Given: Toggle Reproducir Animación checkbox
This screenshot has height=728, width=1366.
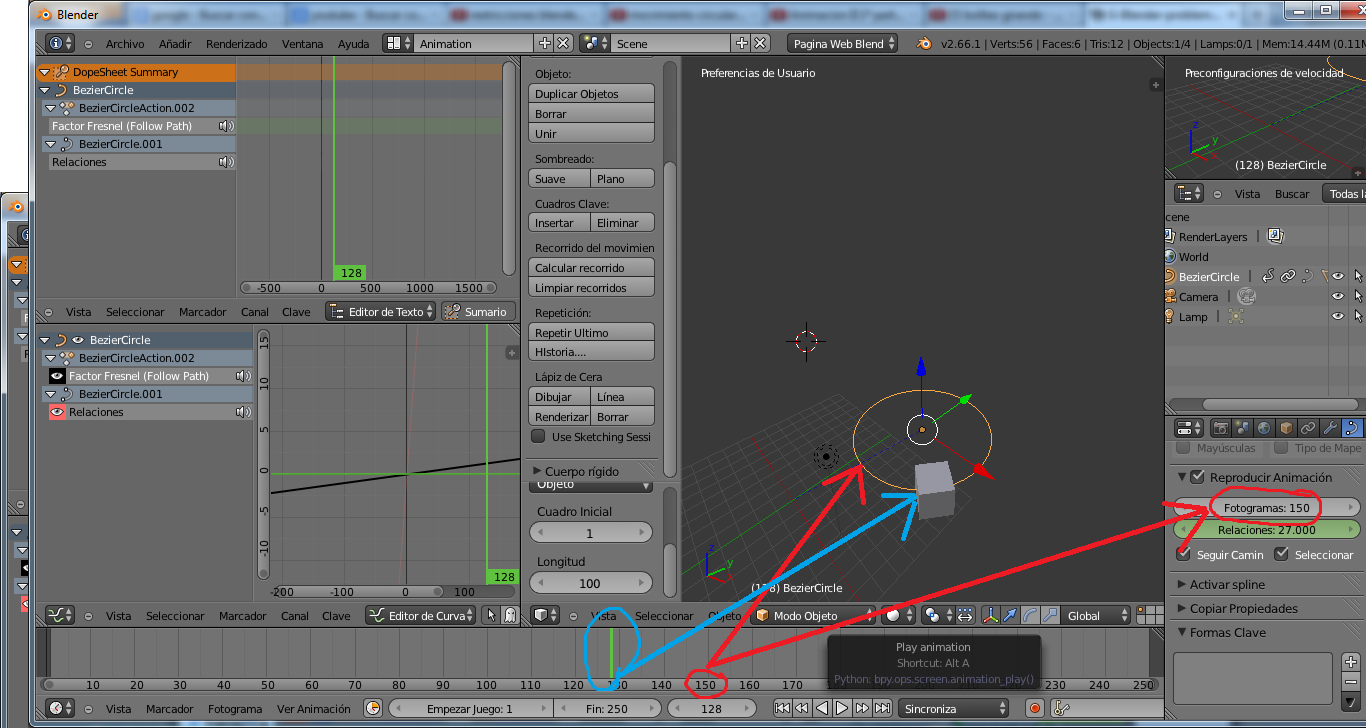Looking at the screenshot, I should coord(1197,477).
